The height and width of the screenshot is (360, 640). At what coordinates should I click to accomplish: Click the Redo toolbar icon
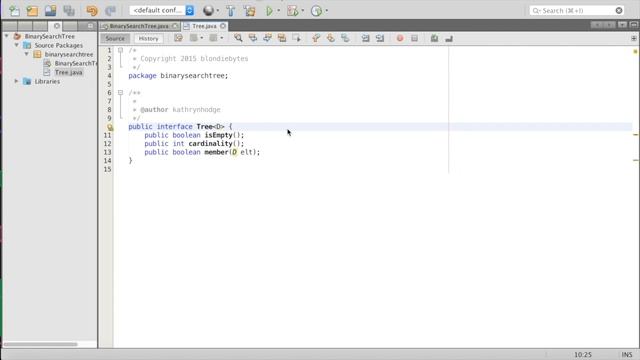pos(110,11)
